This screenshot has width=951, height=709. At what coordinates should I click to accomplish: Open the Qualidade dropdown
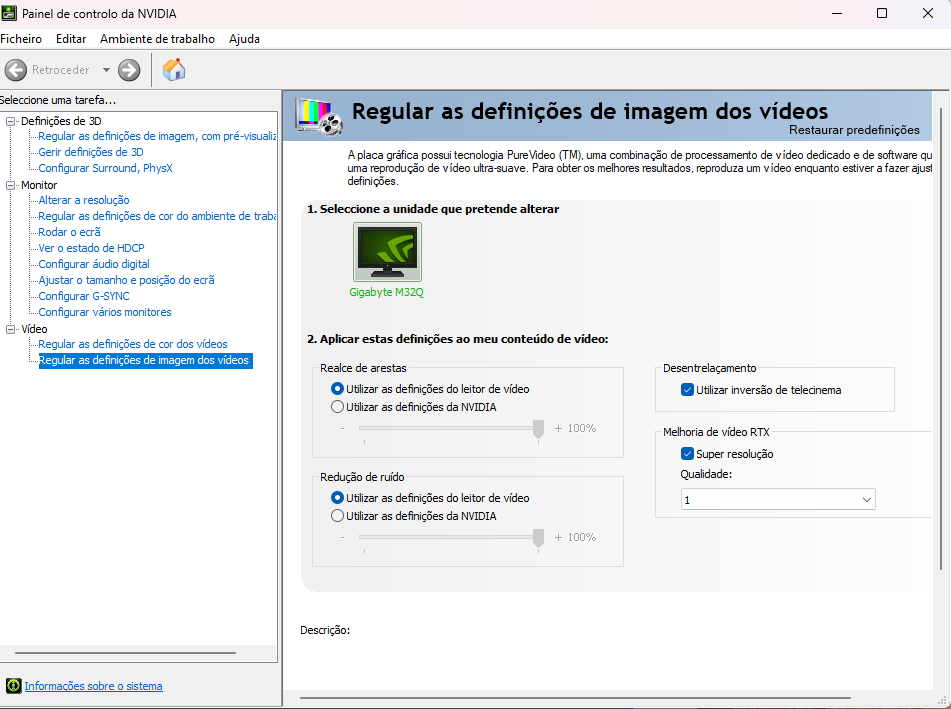click(866, 498)
